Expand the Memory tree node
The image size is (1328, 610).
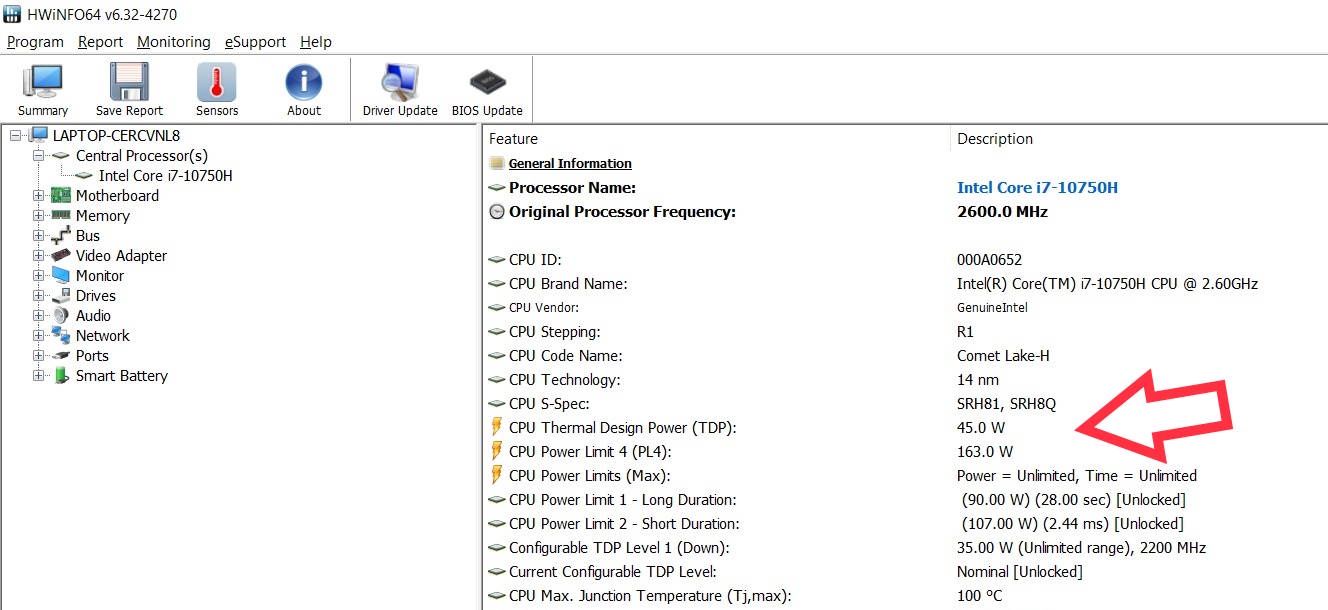[38, 215]
